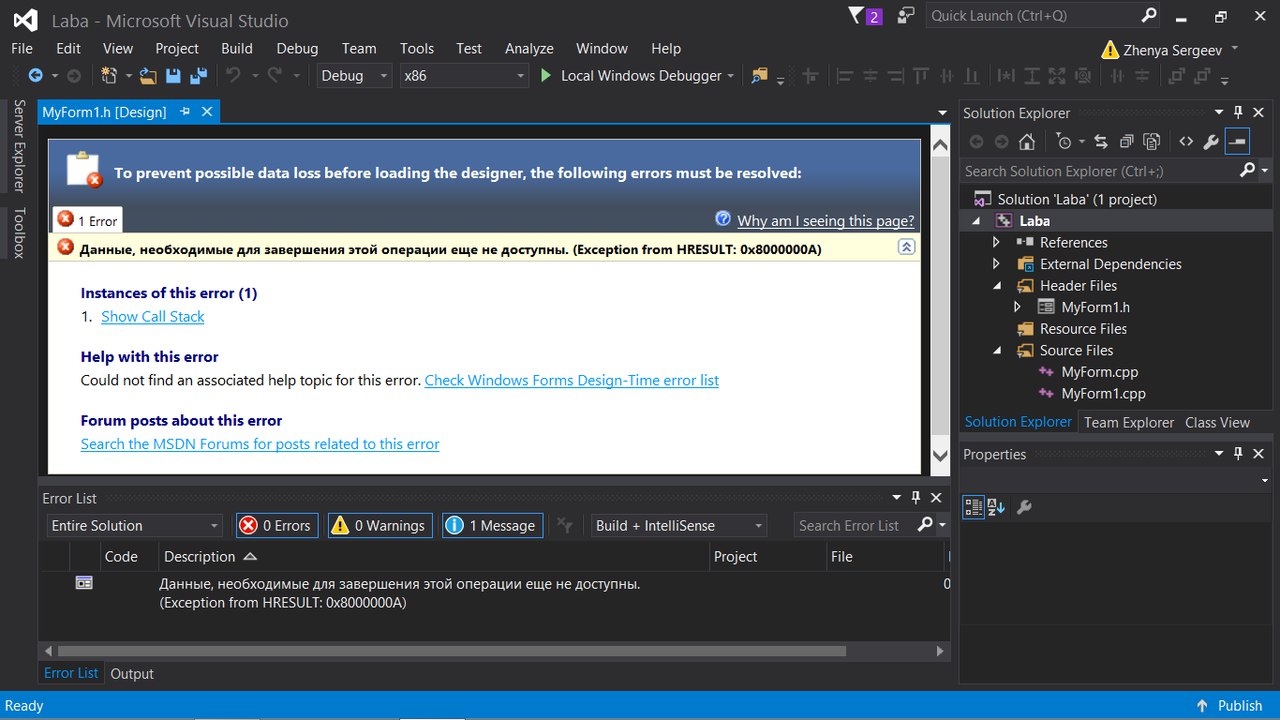Screen dimensions: 1280x720
Task: Click the Save All toolbar icon
Action: coord(198,76)
